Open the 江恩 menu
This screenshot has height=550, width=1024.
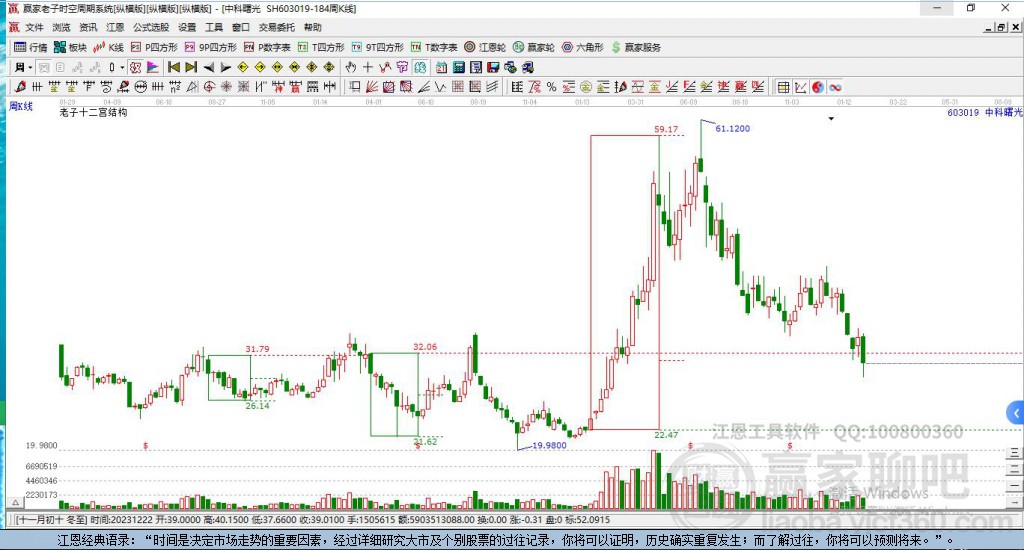[115, 27]
